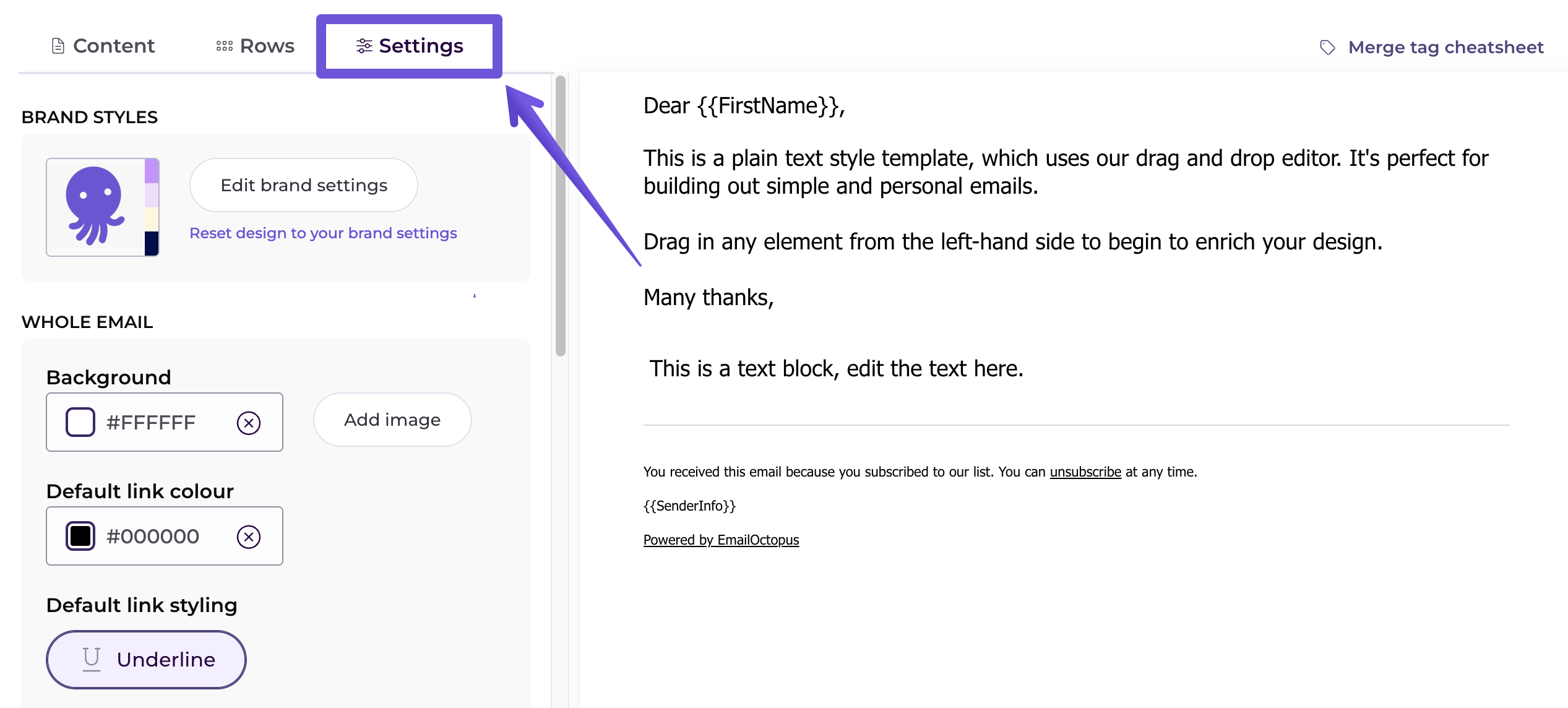The width and height of the screenshot is (1568, 708).
Task: Click the underline U icon
Action: click(x=92, y=659)
